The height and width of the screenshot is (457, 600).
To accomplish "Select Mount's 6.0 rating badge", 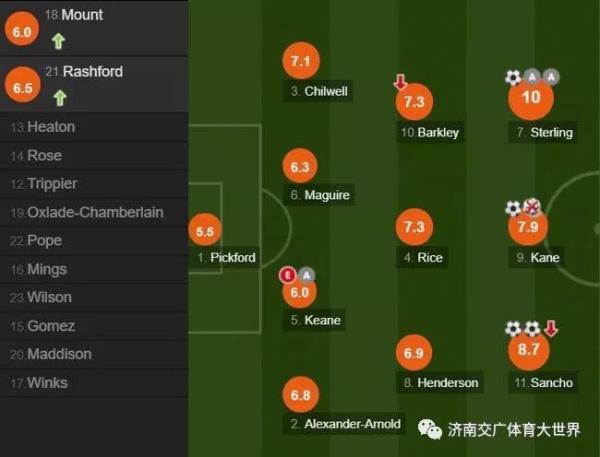I will [x=20, y=31].
